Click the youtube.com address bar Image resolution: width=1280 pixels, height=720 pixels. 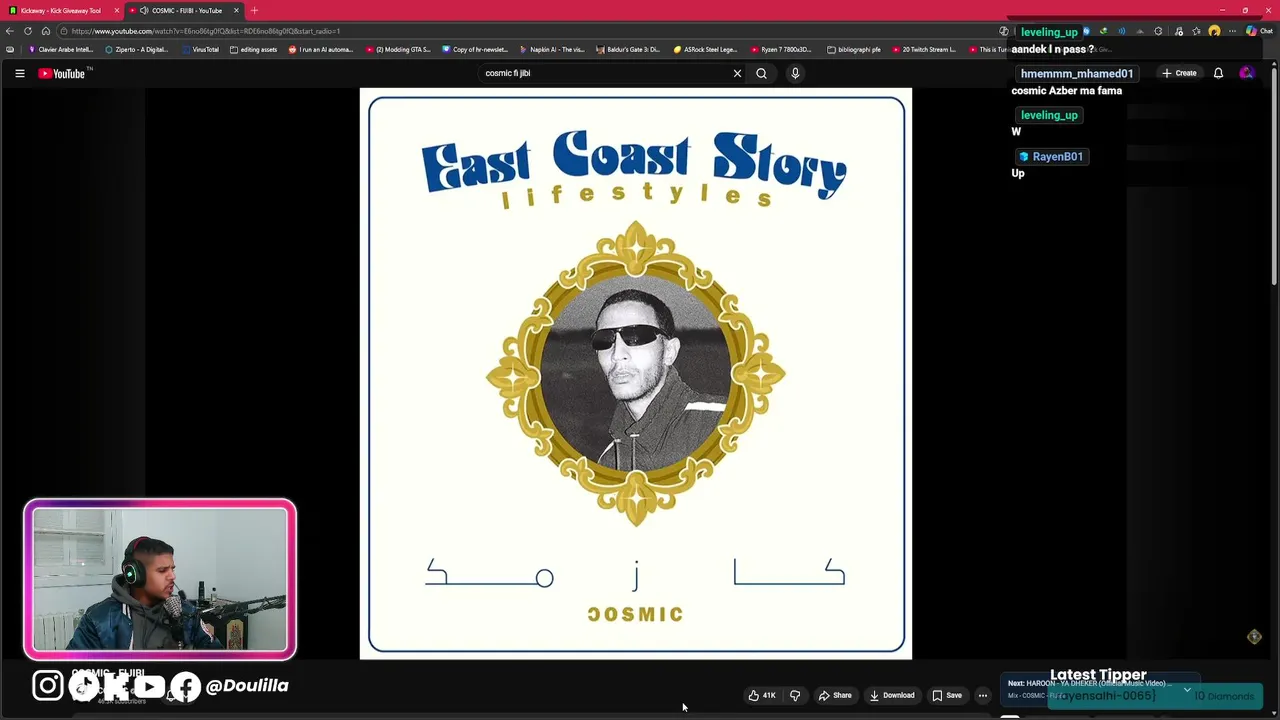[x=530, y=31]
